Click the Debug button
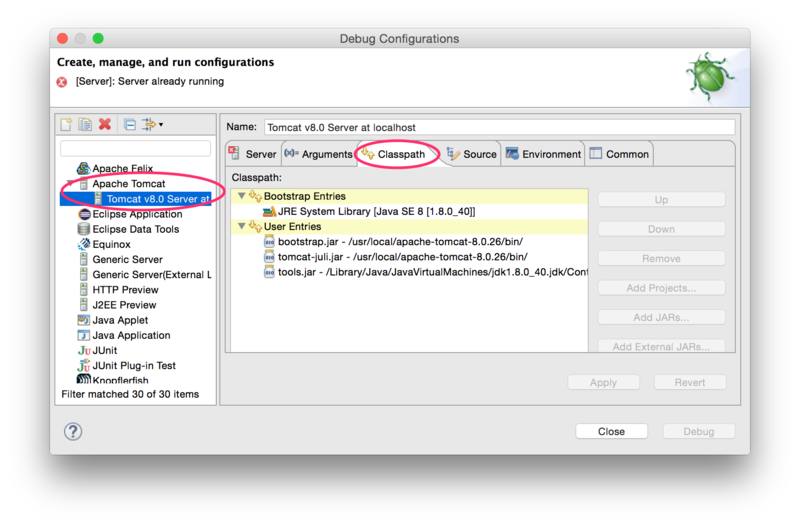 698,431
